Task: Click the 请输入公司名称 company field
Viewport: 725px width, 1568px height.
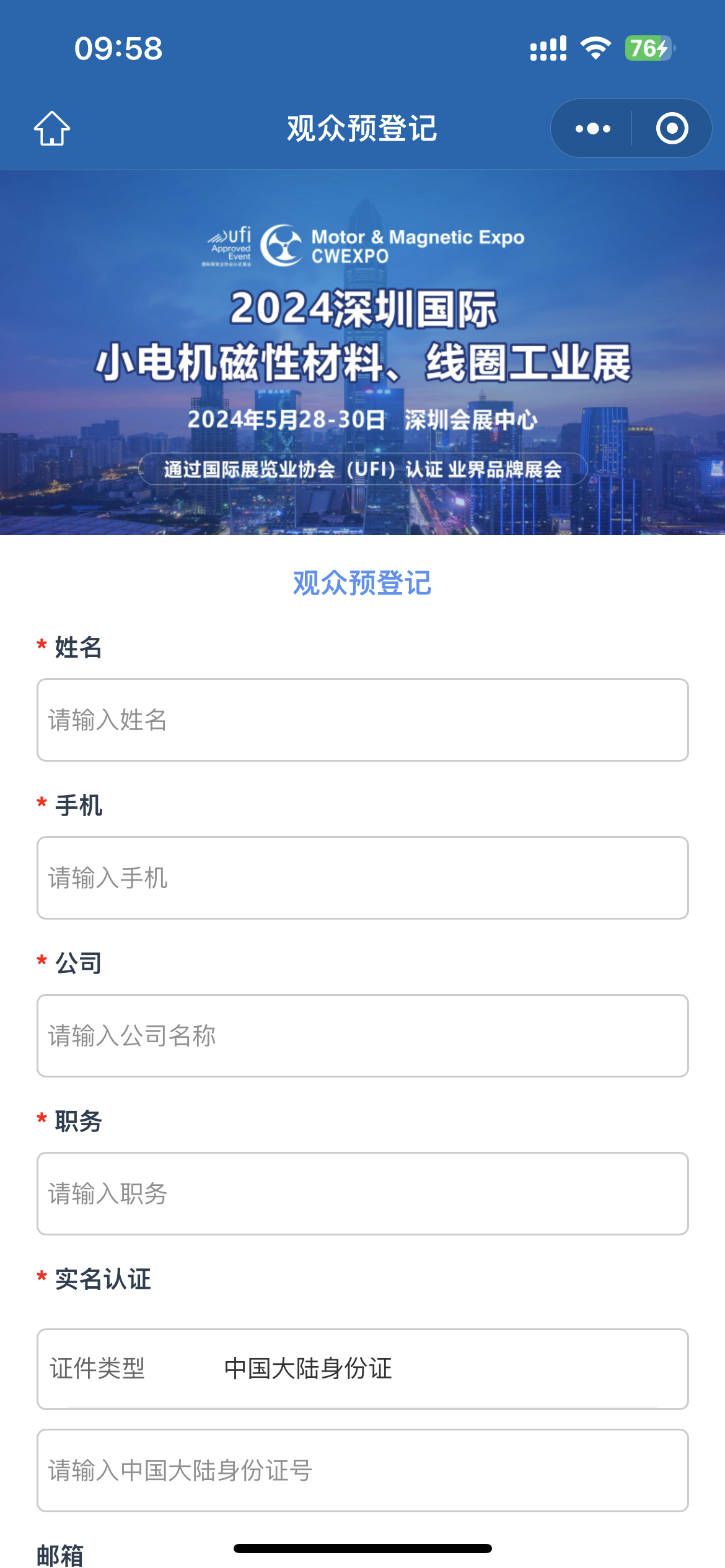Action: pos(362,1035)
